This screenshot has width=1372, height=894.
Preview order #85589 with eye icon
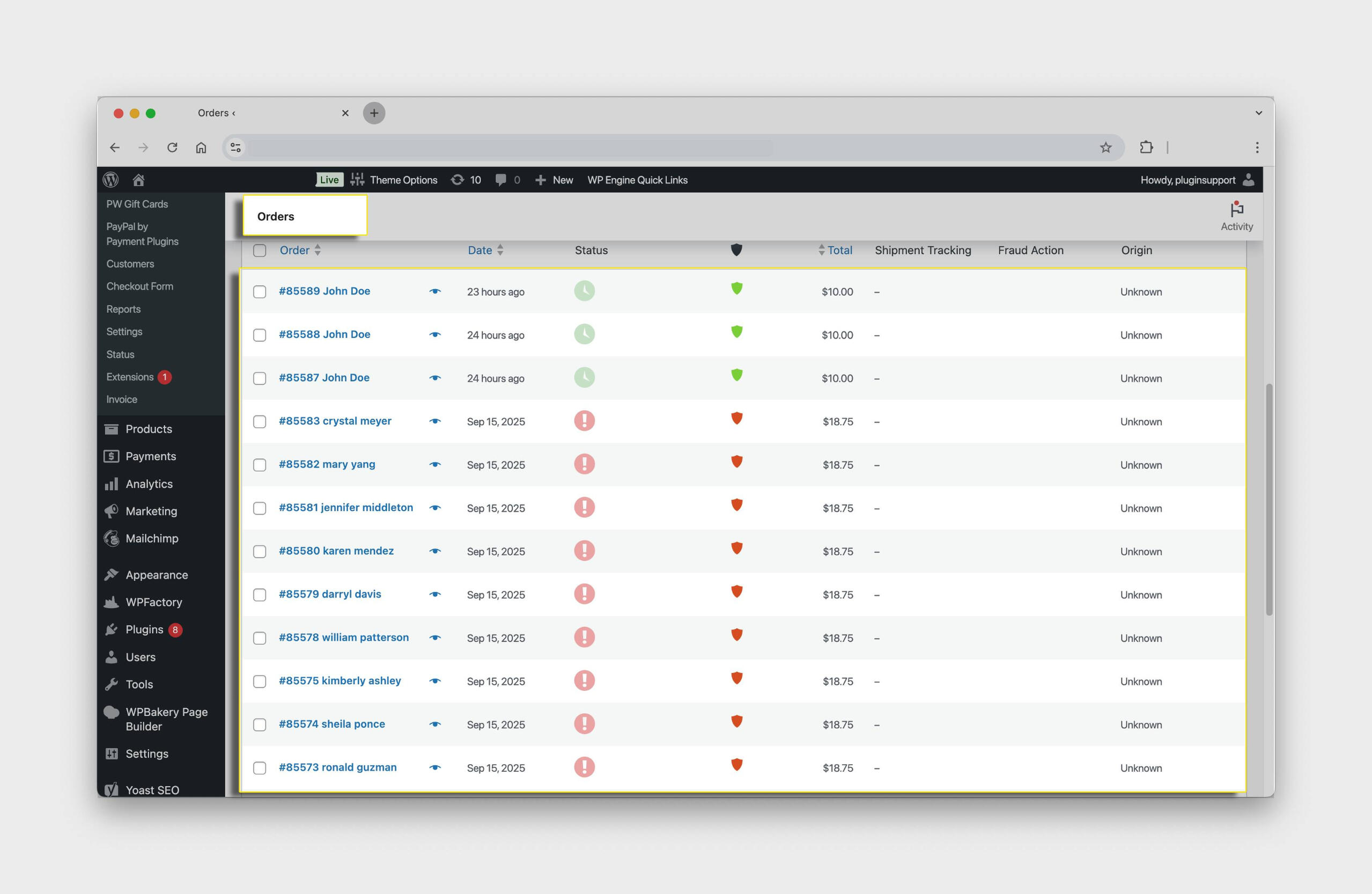coord(434,291)
